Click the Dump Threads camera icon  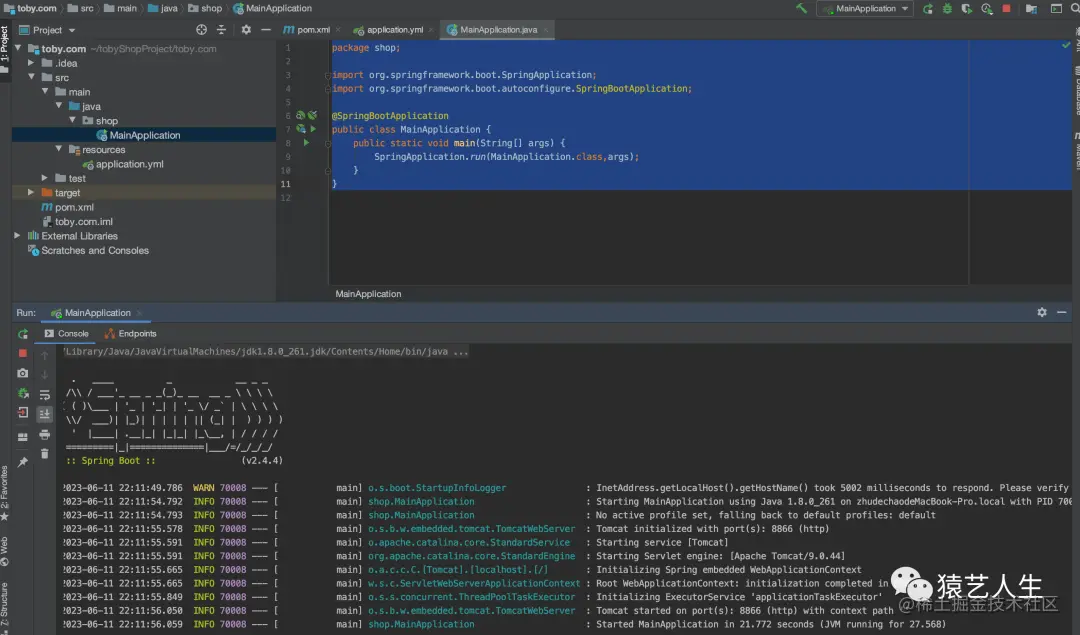(23, 373)
